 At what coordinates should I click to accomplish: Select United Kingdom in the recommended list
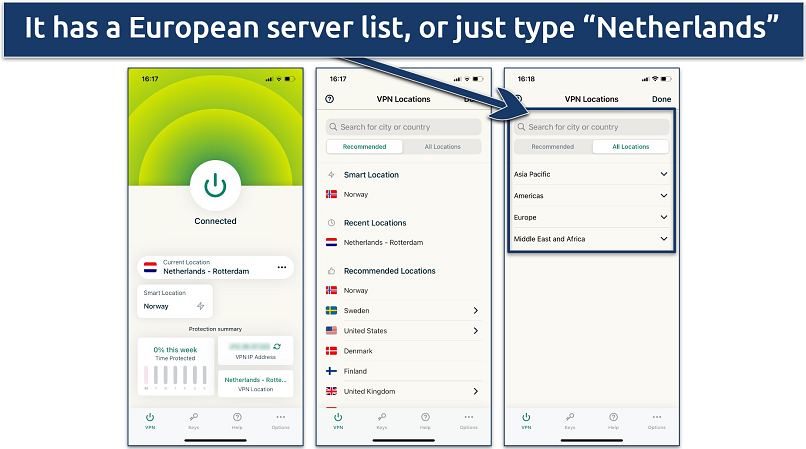tap(404, 391)
